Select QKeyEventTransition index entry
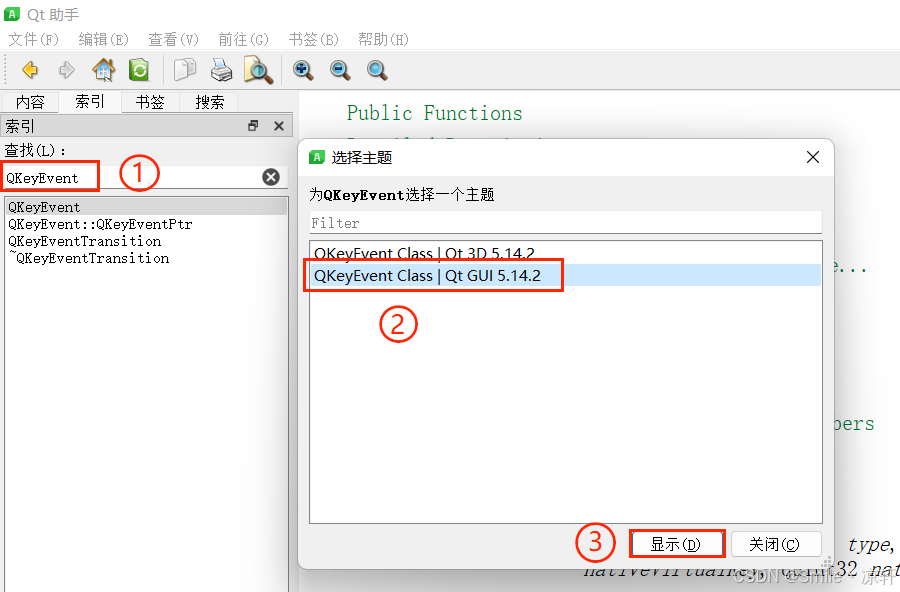The height and width of the screenshot is (592, 900). (146, 241)
